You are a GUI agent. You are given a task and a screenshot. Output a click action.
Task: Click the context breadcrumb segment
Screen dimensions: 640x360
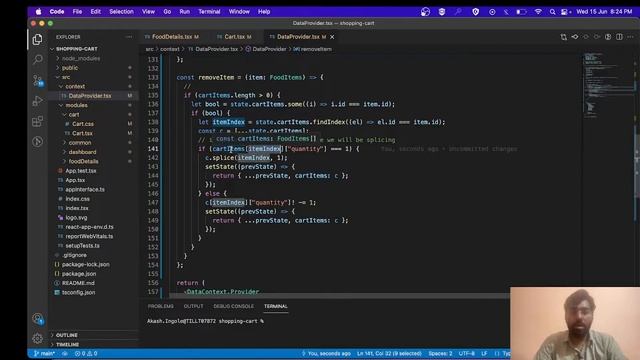point(169,49)
